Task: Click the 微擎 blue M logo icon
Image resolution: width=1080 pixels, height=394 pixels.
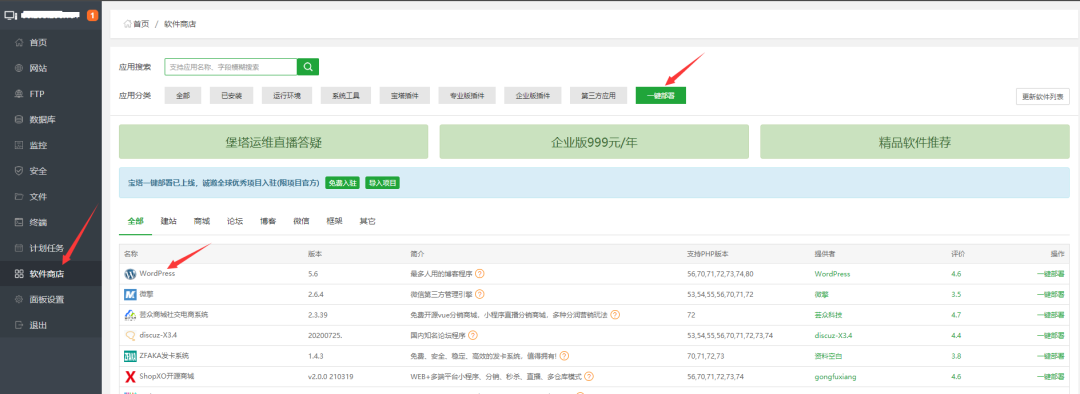Action: [x=129, y=294]
